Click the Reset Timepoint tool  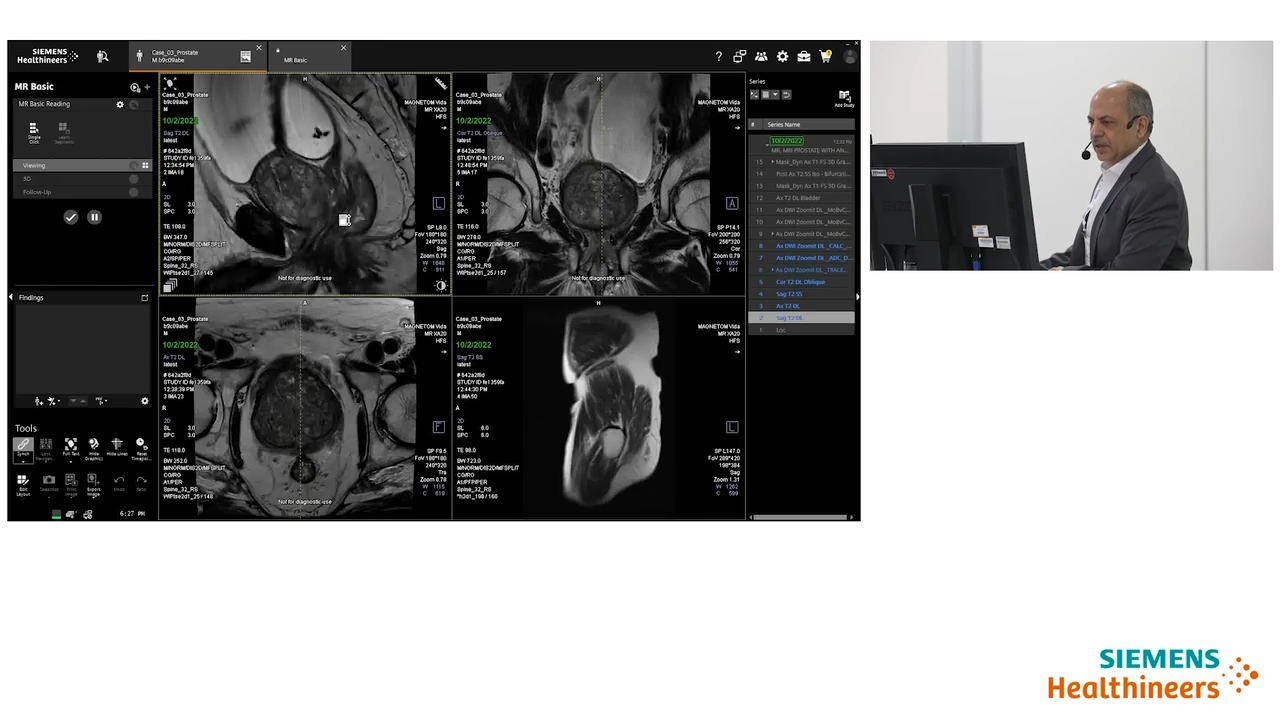tap(141, 447)
